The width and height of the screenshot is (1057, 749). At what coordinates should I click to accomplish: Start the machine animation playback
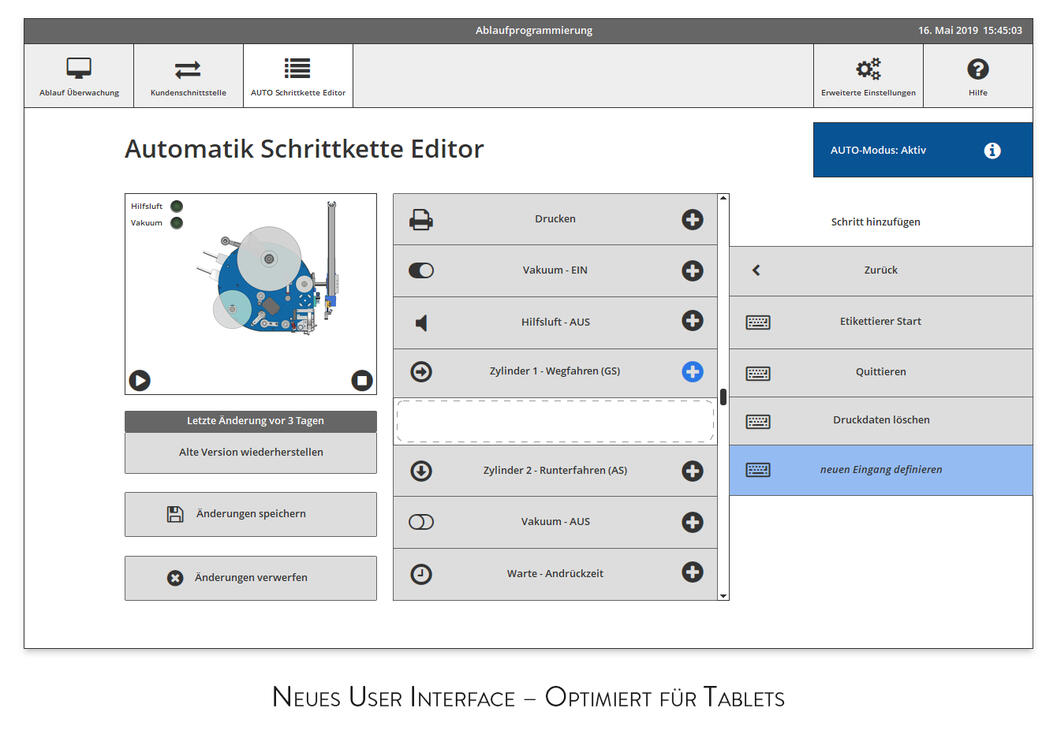[140, 380]
